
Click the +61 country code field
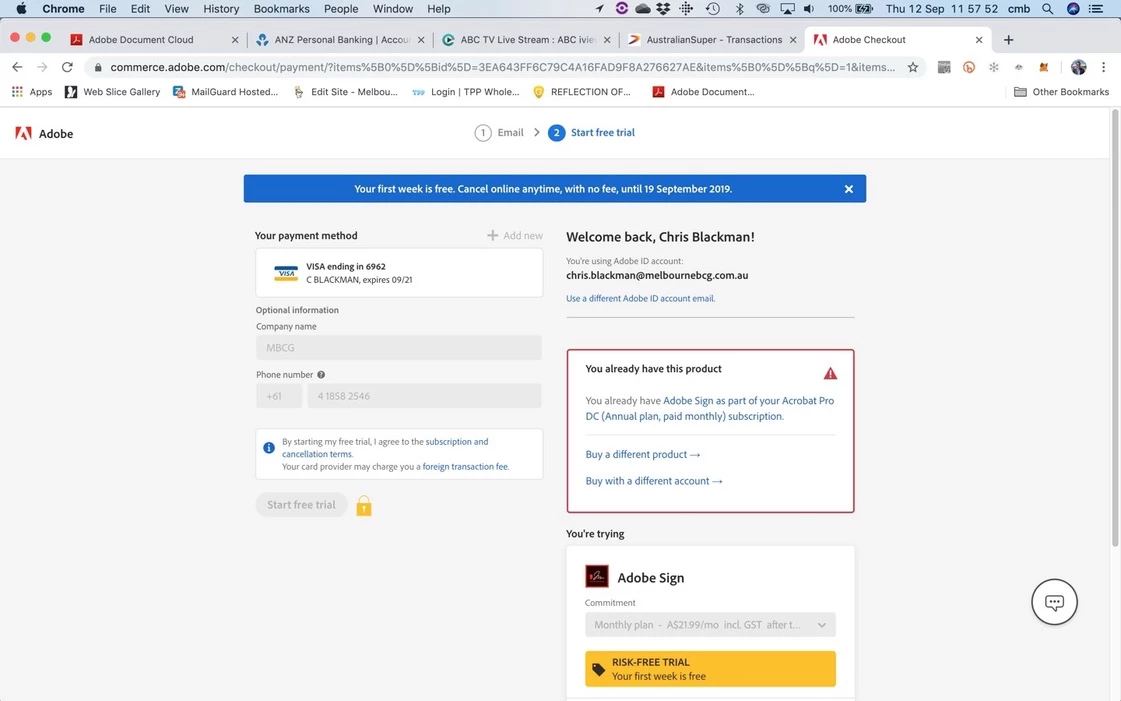(279, 396)
